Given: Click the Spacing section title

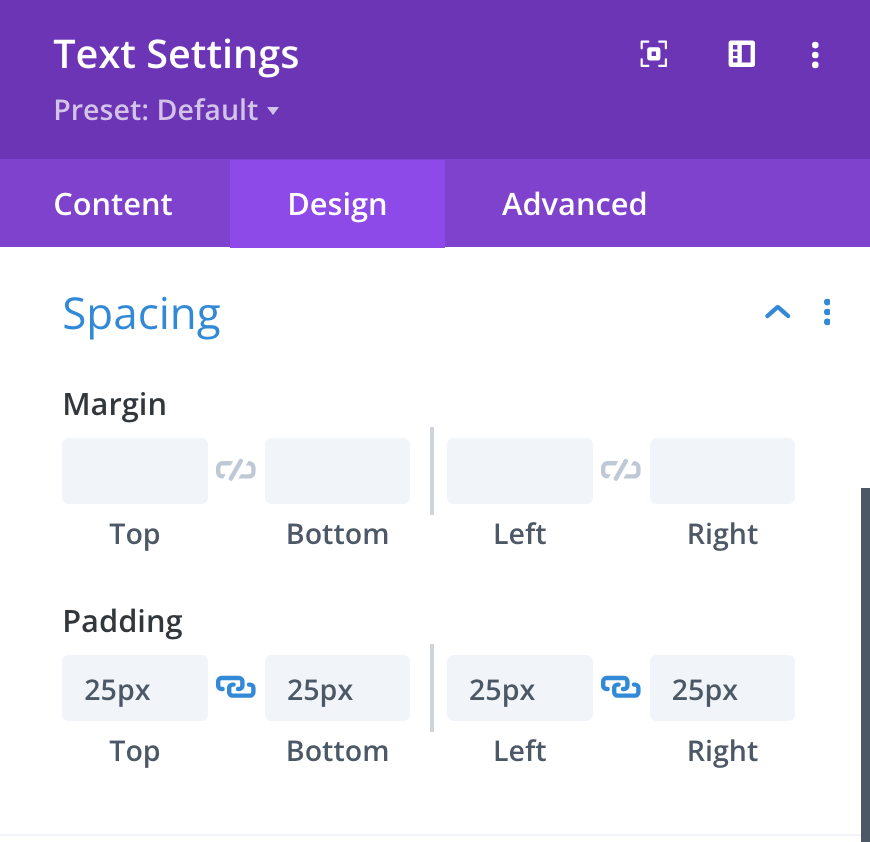Looking at the screenshot, I should click(142, 314).
